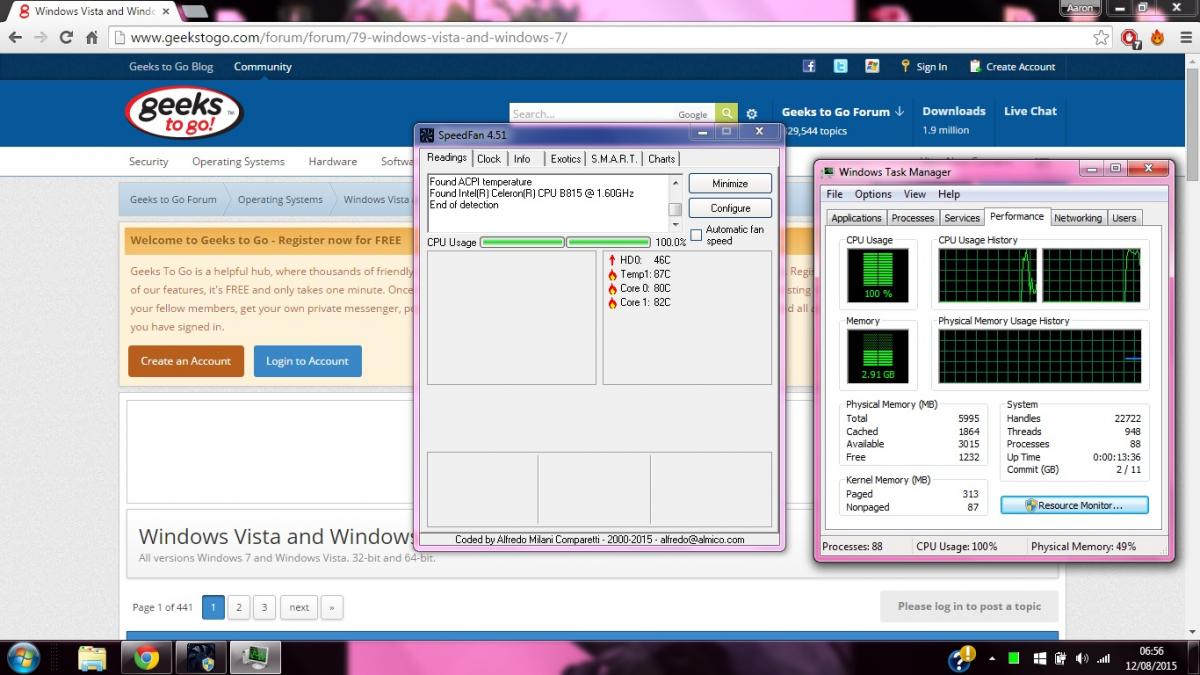1200x675 pixels.
Task: Click the SpeedFan detection log scrollbar
Action: (675, 203)
